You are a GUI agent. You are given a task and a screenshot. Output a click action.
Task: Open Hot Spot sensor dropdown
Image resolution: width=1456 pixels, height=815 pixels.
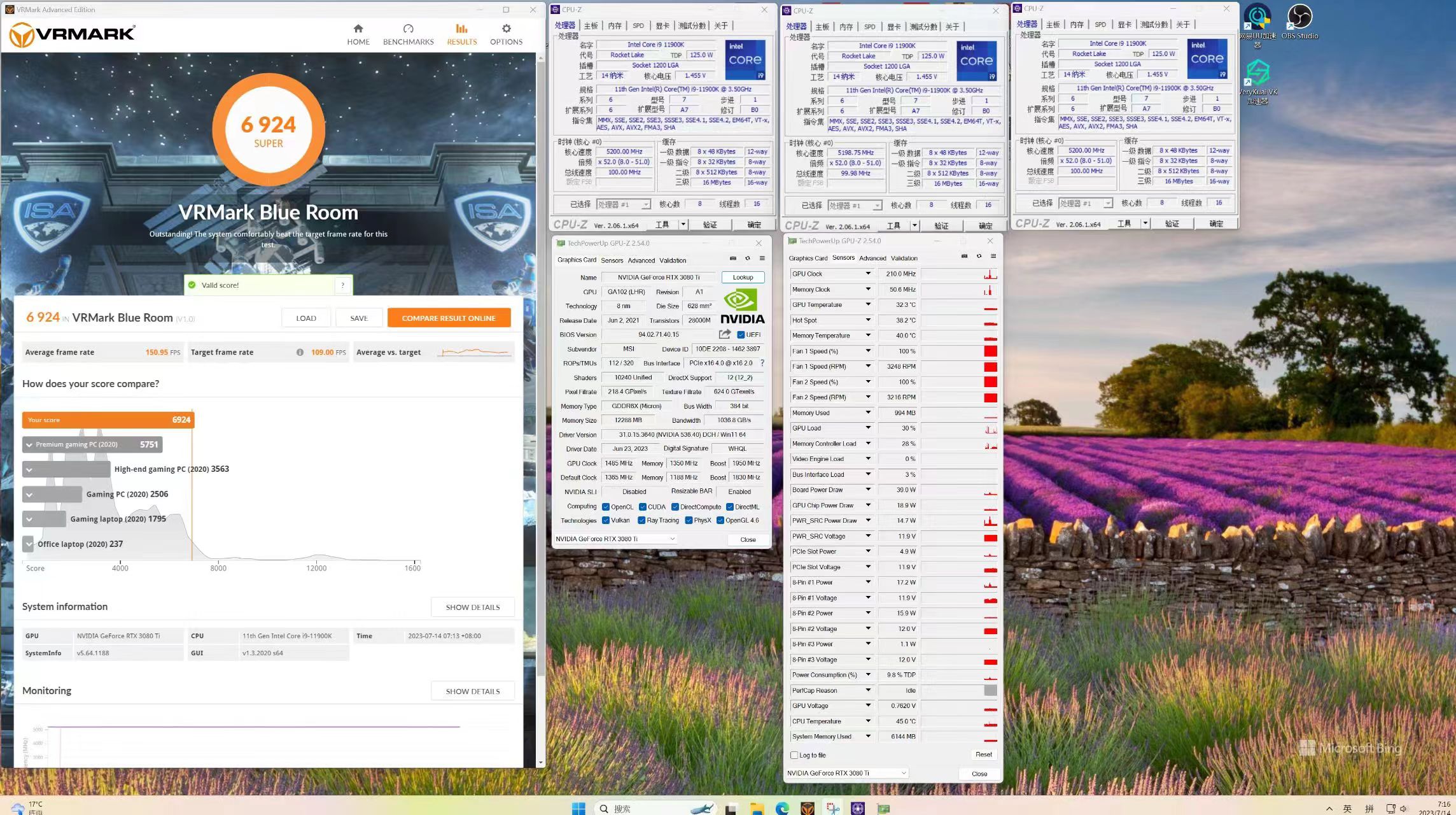point(868,320)
